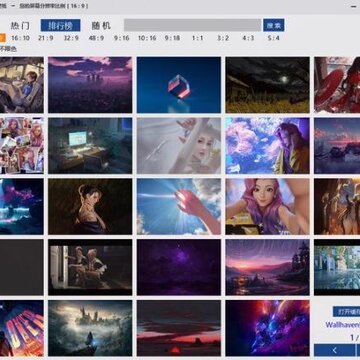Open the neon blue cyber scene wallpaper
The width and height of the screenshot is (360, 360).
point(22,206)
